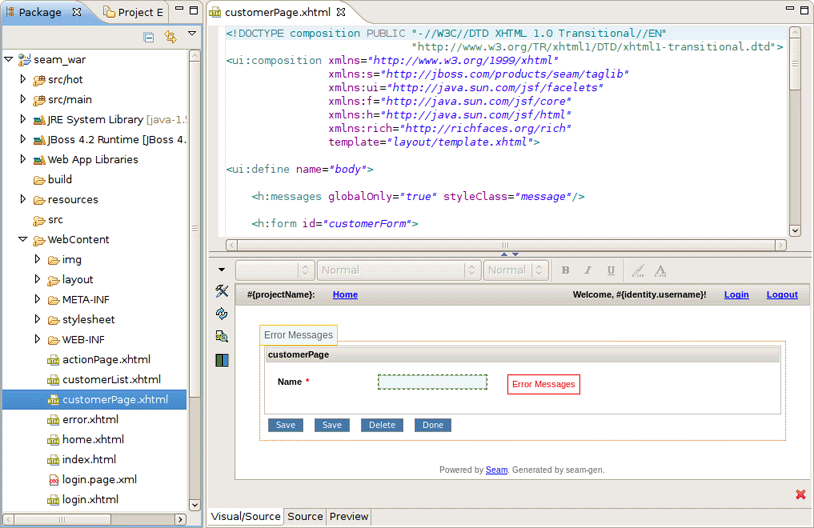Click the Seam link in footer
Screen dimensions: 814x528
coord(496,470)
